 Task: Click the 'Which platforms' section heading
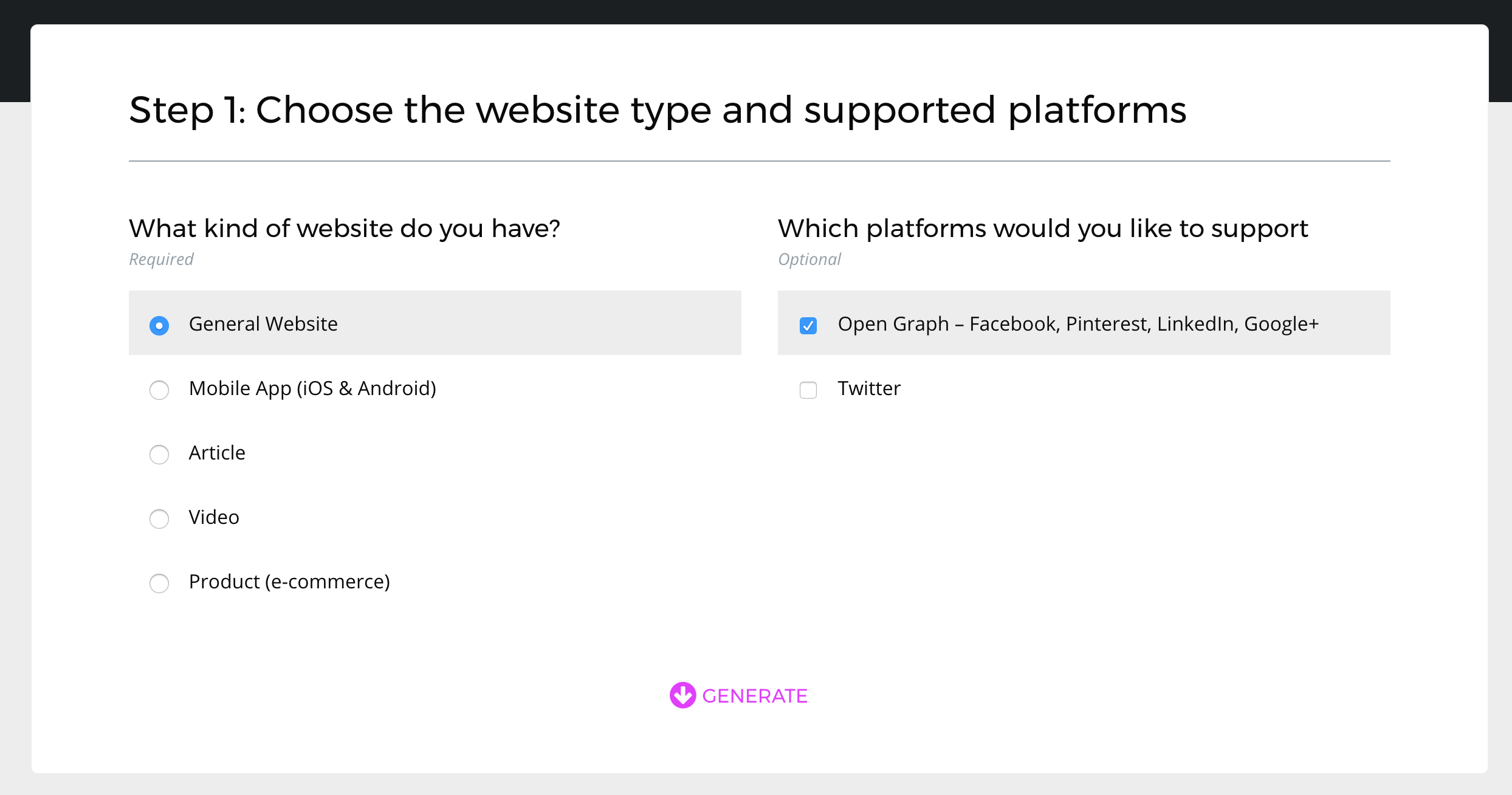pos(1043,229)
